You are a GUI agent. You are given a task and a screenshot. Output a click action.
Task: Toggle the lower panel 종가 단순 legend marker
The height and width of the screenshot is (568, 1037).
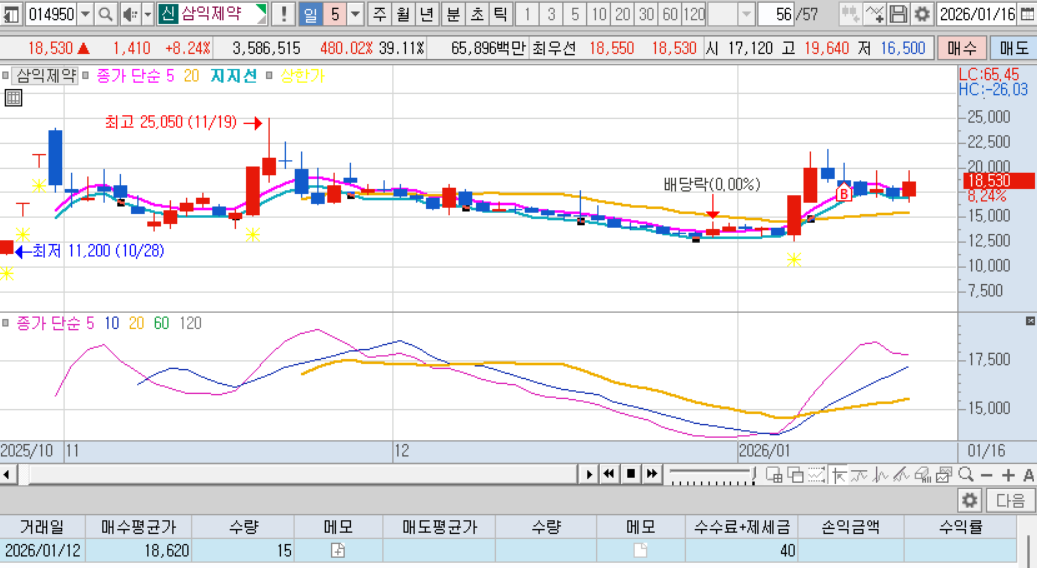point(6,323)
